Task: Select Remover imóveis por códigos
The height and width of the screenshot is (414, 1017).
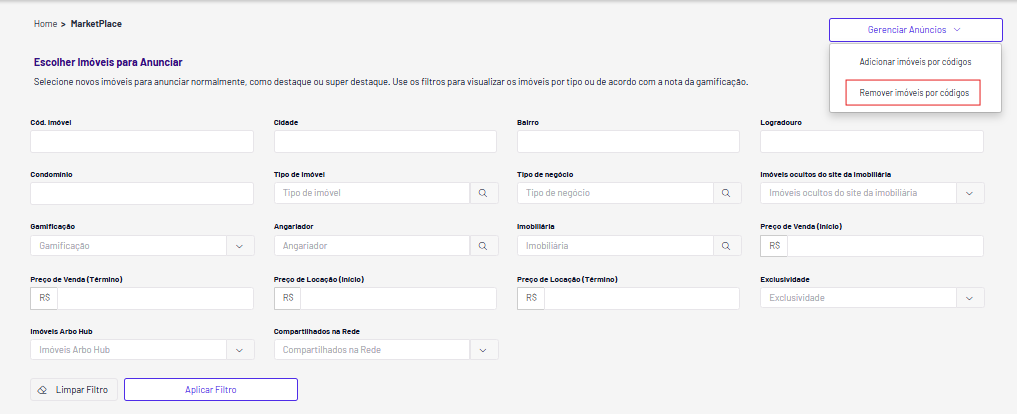Action: [914, 93]
